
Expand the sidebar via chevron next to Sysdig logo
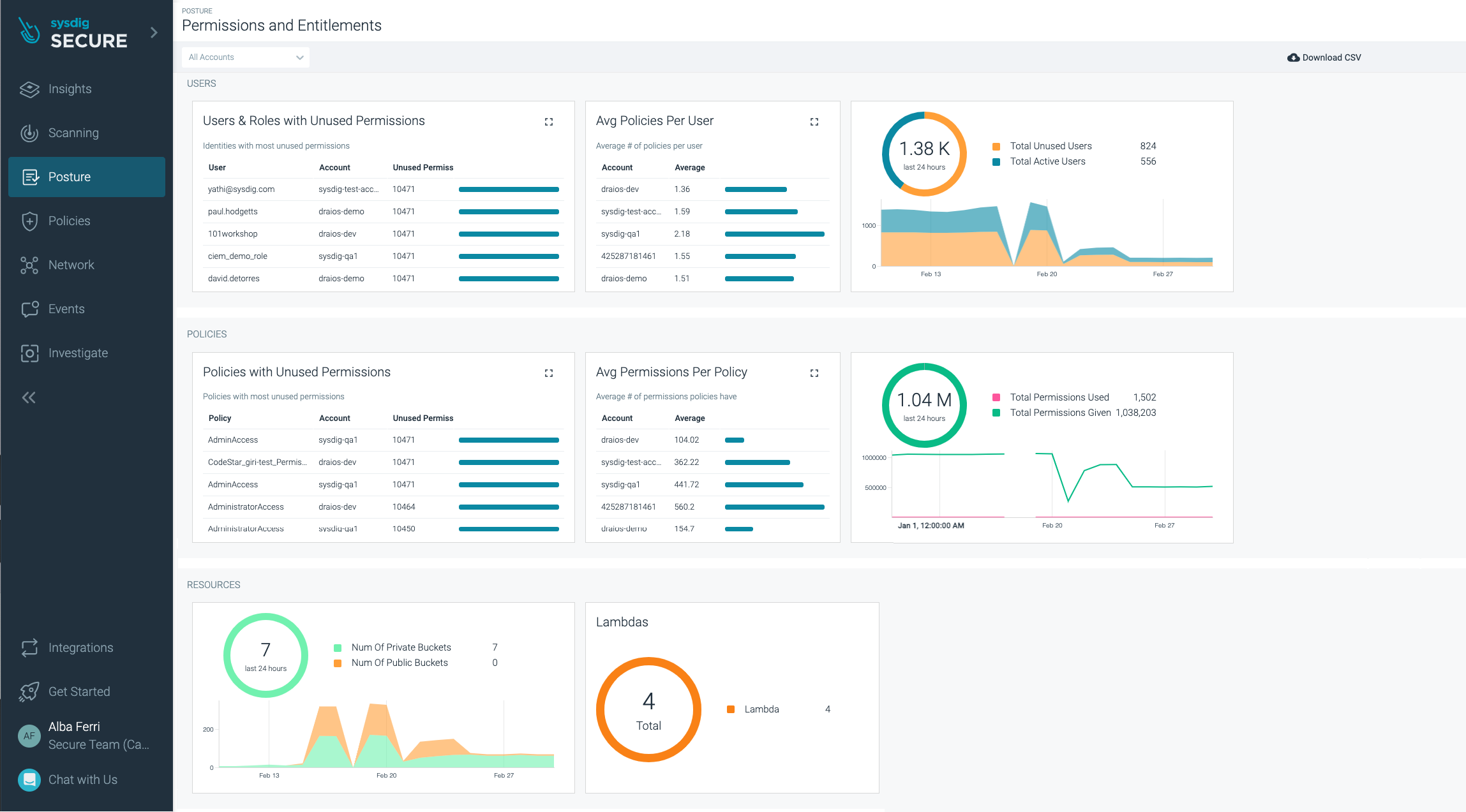pyautogui.click(x=153, y=32)
